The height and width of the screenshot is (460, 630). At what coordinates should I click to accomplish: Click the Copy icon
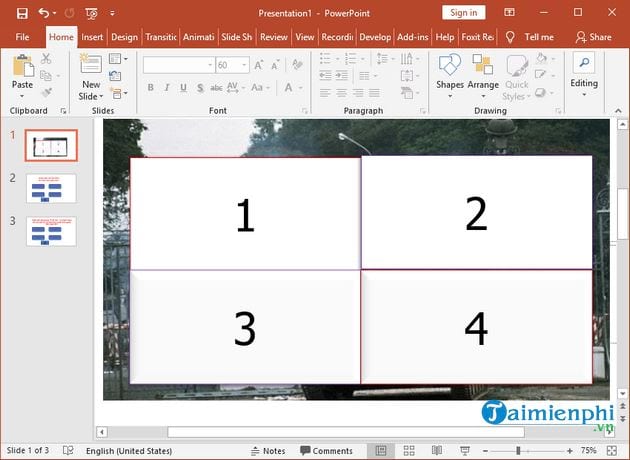[x=46, y=76]
